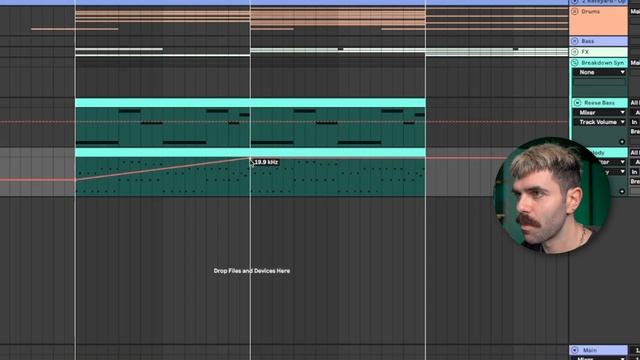This screenshot has width=640, height=360.
Task: Click the Drop Files and Devices Here area
Action: pyautogui.click(x=252, y=271)
